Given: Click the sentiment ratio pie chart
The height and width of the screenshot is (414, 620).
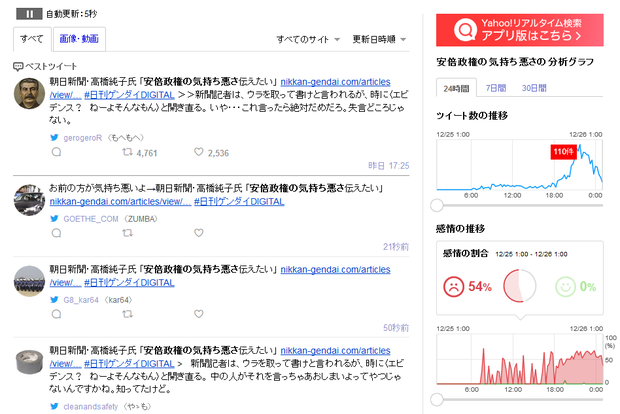Looking at the screenshot, I should click(520, 286).
